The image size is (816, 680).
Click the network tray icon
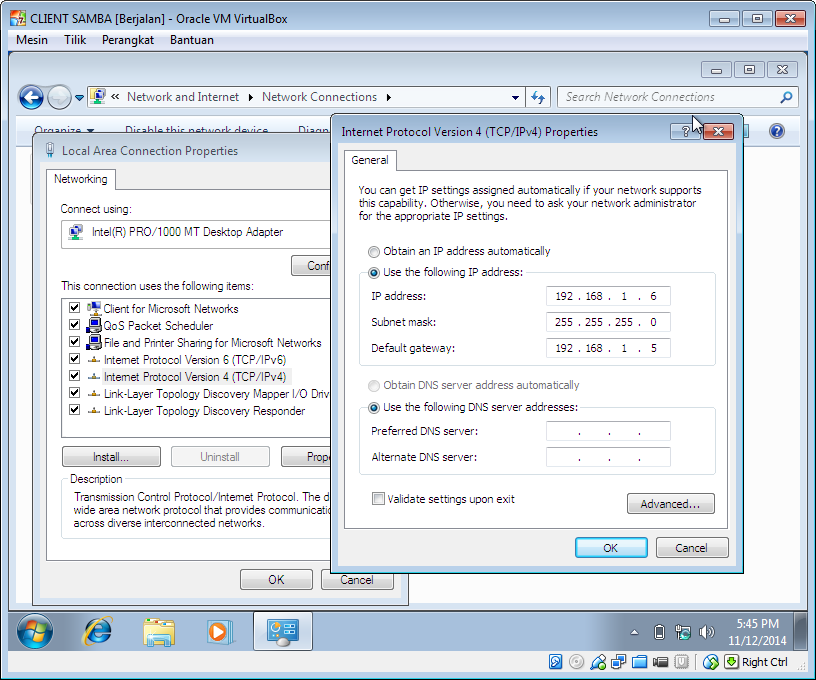click(682, 632)
